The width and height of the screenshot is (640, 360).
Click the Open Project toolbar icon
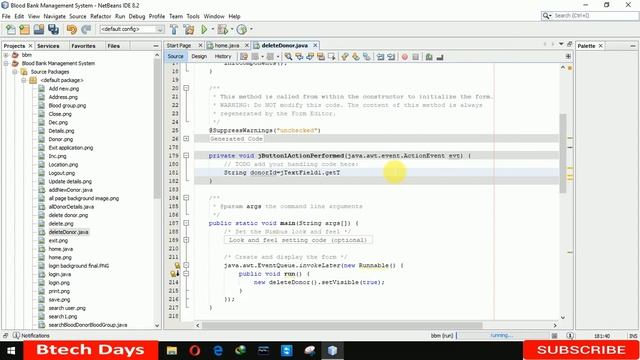(39, 29)
